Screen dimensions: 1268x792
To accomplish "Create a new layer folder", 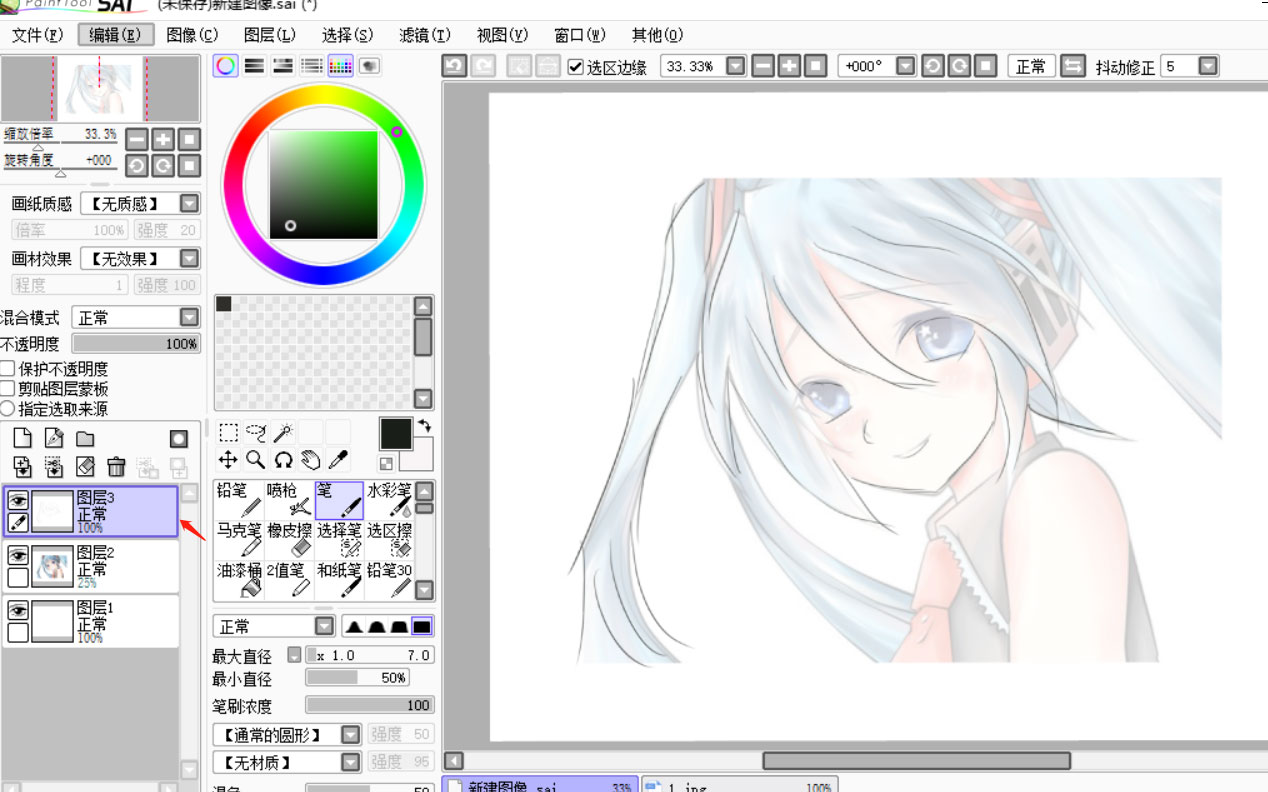I will click(85, 438).
